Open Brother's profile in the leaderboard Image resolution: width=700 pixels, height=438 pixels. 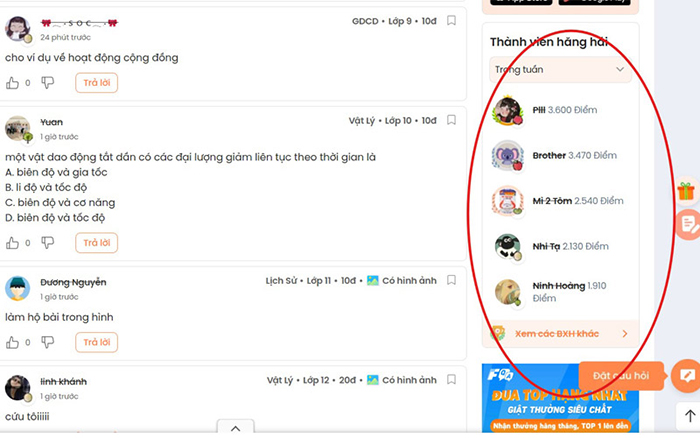pos(549,156)
